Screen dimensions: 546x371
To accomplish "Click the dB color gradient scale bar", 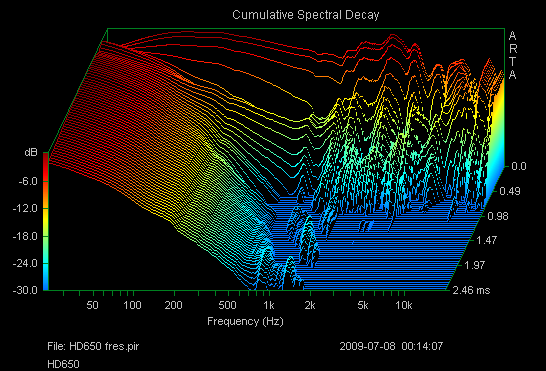I will point(46,221).
